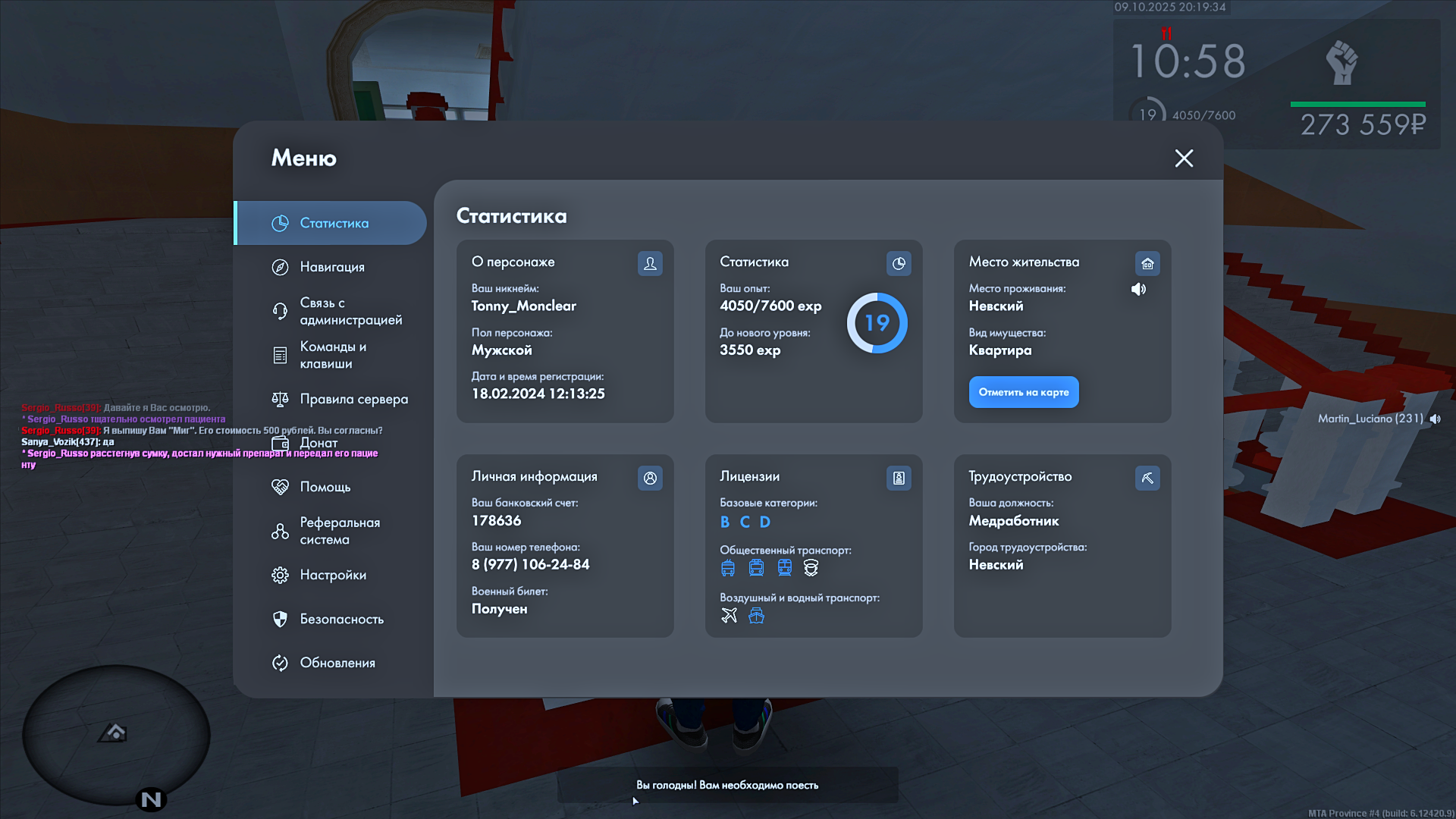Click the ship license icon
The image size is (1456, 819).
click(756, 615)
